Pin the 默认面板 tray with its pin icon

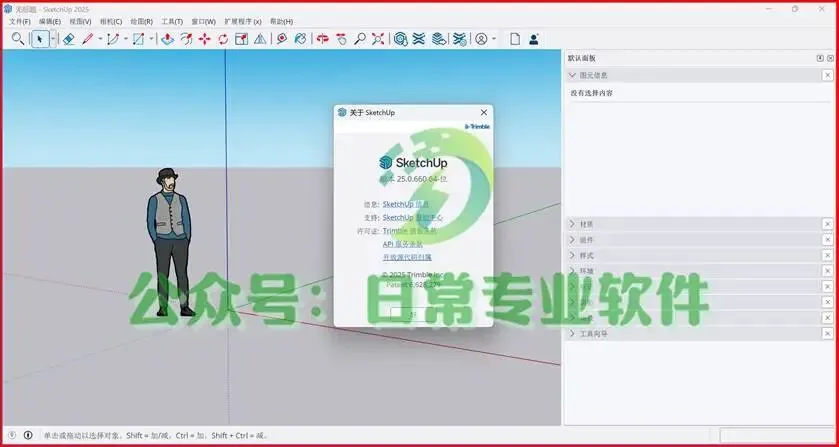[x=820, y=58]
